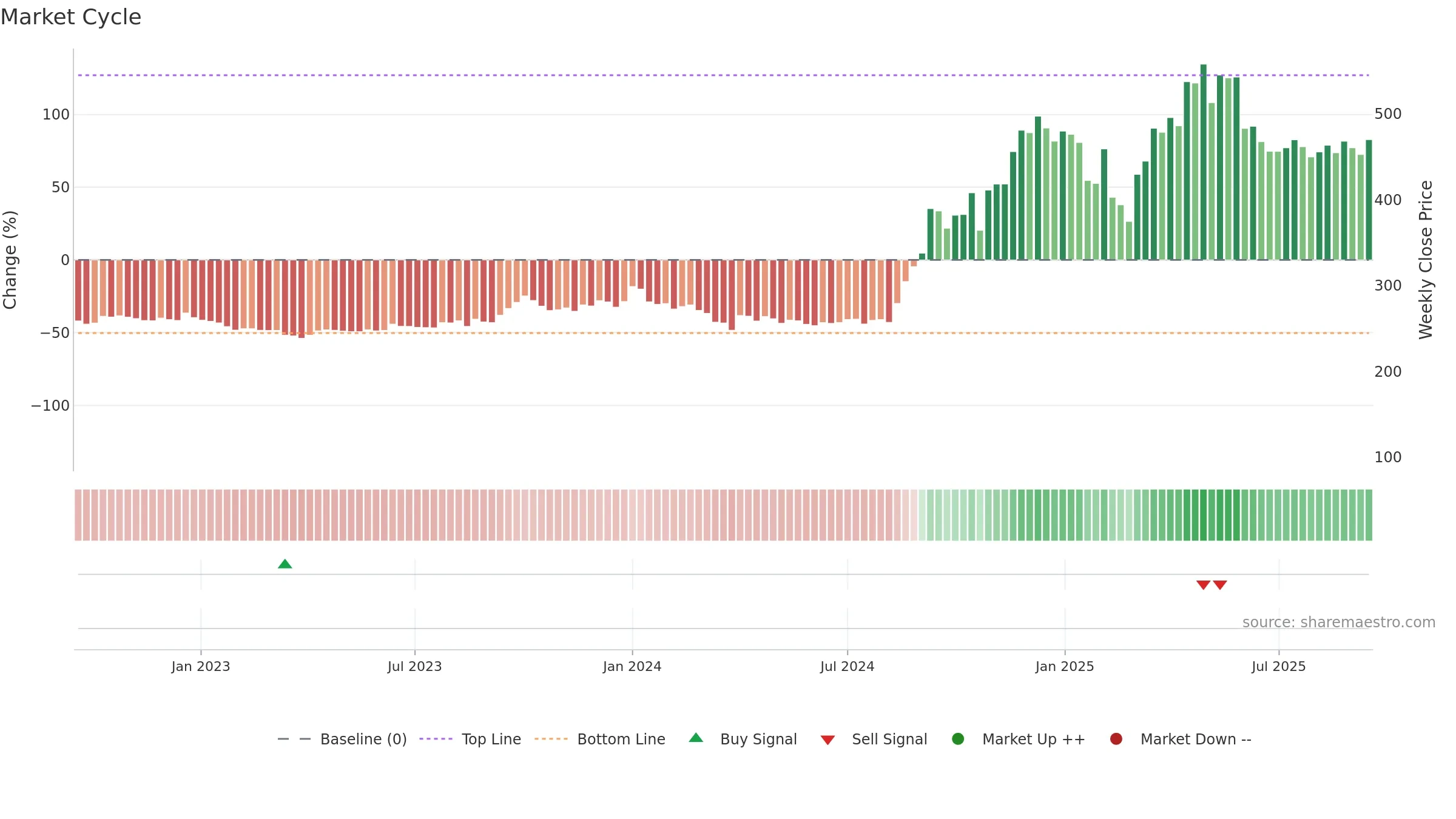Click the 300 tick on the price axis
Viewport: 1456px width, 819px height.
click(1388, 286)
